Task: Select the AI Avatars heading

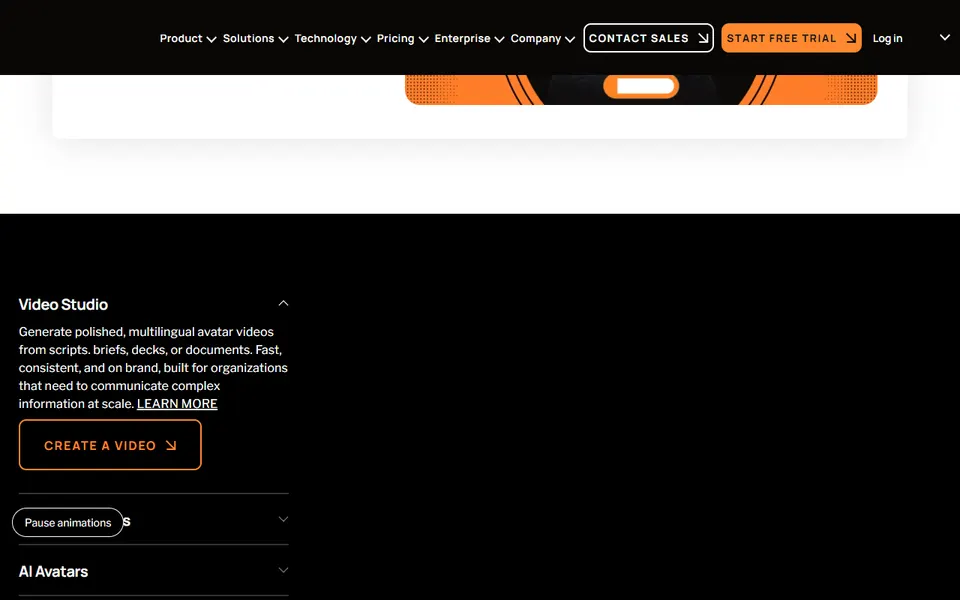Action: (53, 571)
